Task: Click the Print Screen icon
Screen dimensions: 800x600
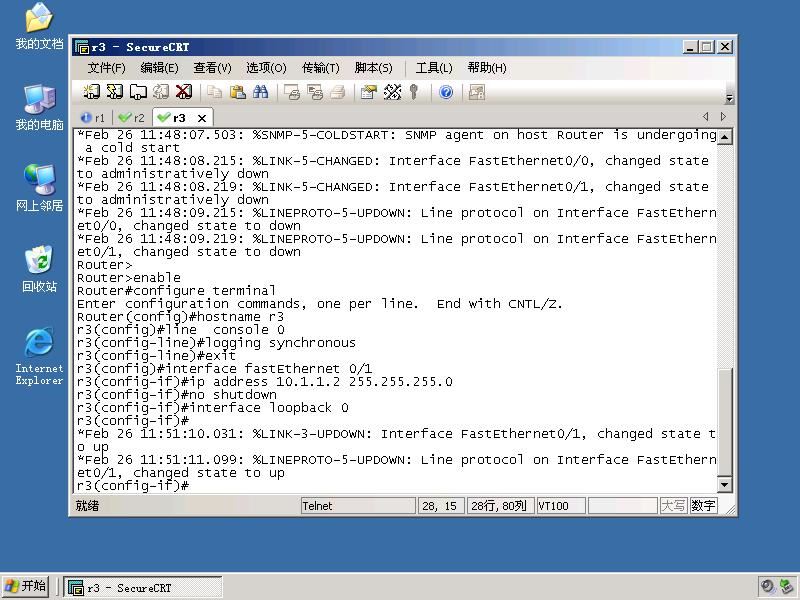Action: tap(292, 92)
